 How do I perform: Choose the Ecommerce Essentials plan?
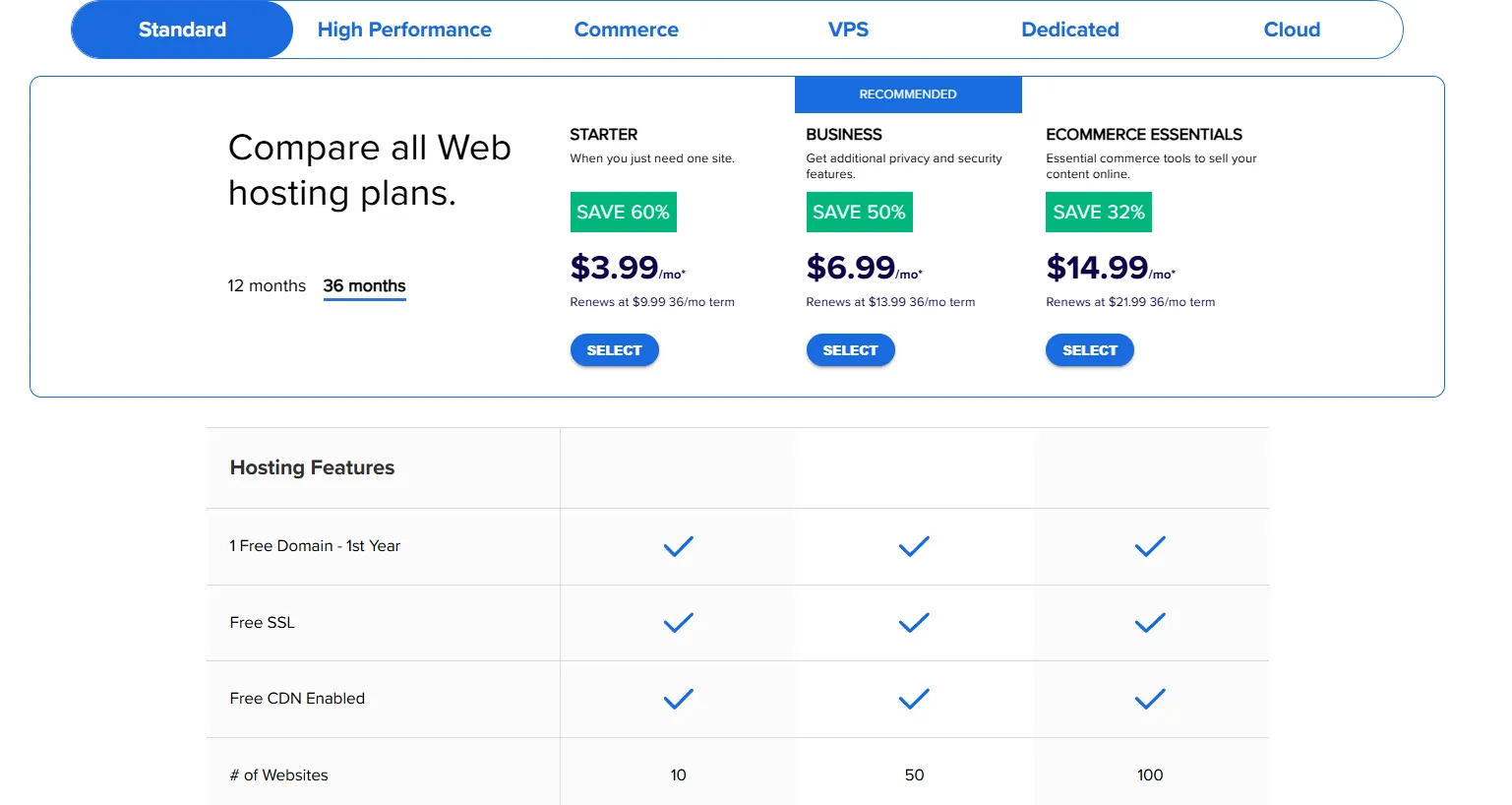(x=1089, y=349)
